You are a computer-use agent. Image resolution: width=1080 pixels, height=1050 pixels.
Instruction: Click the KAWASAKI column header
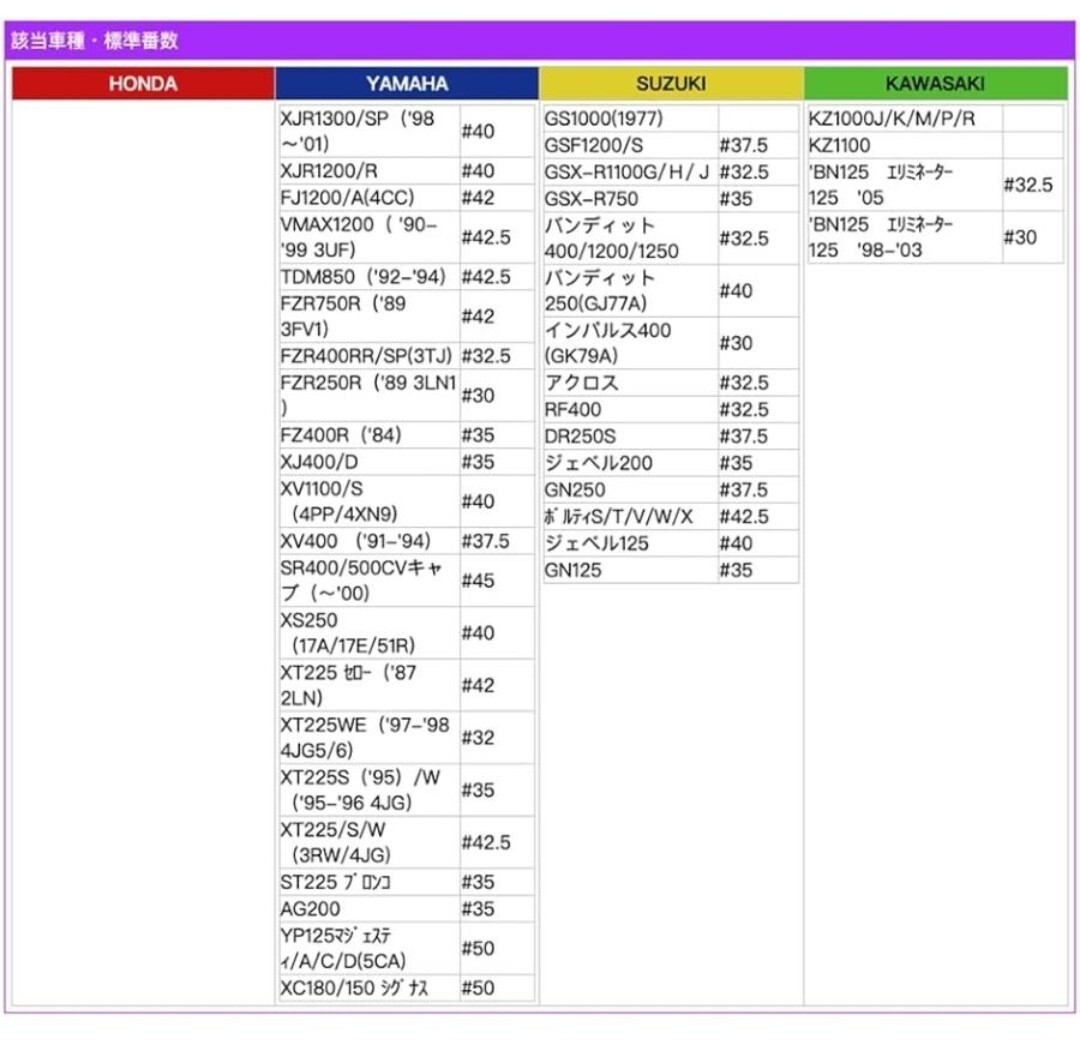pyautogui.click(x=935, y=83)
